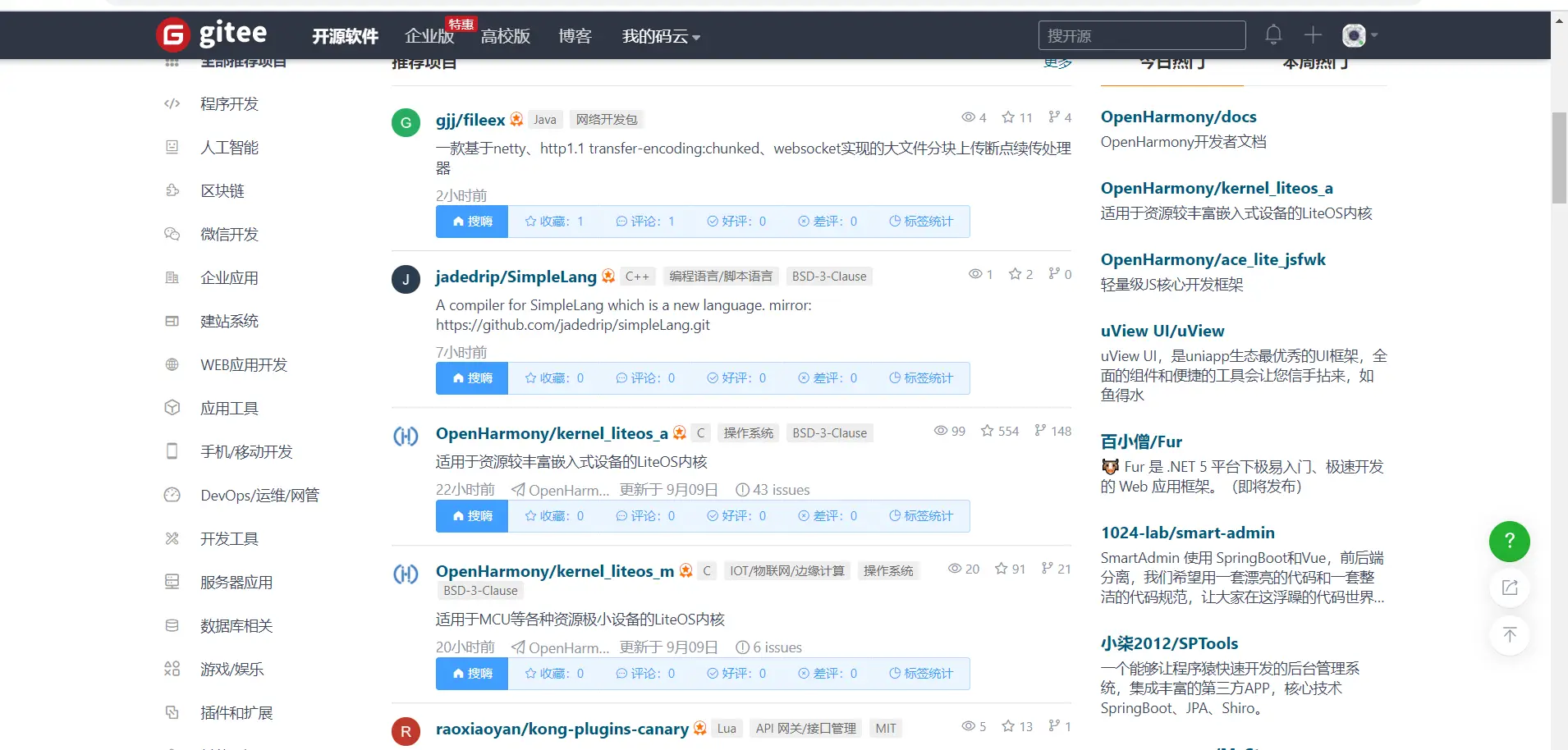Select the 开发工具 tools icon
Screen dimensions: 1568x750
pos(172,538)
